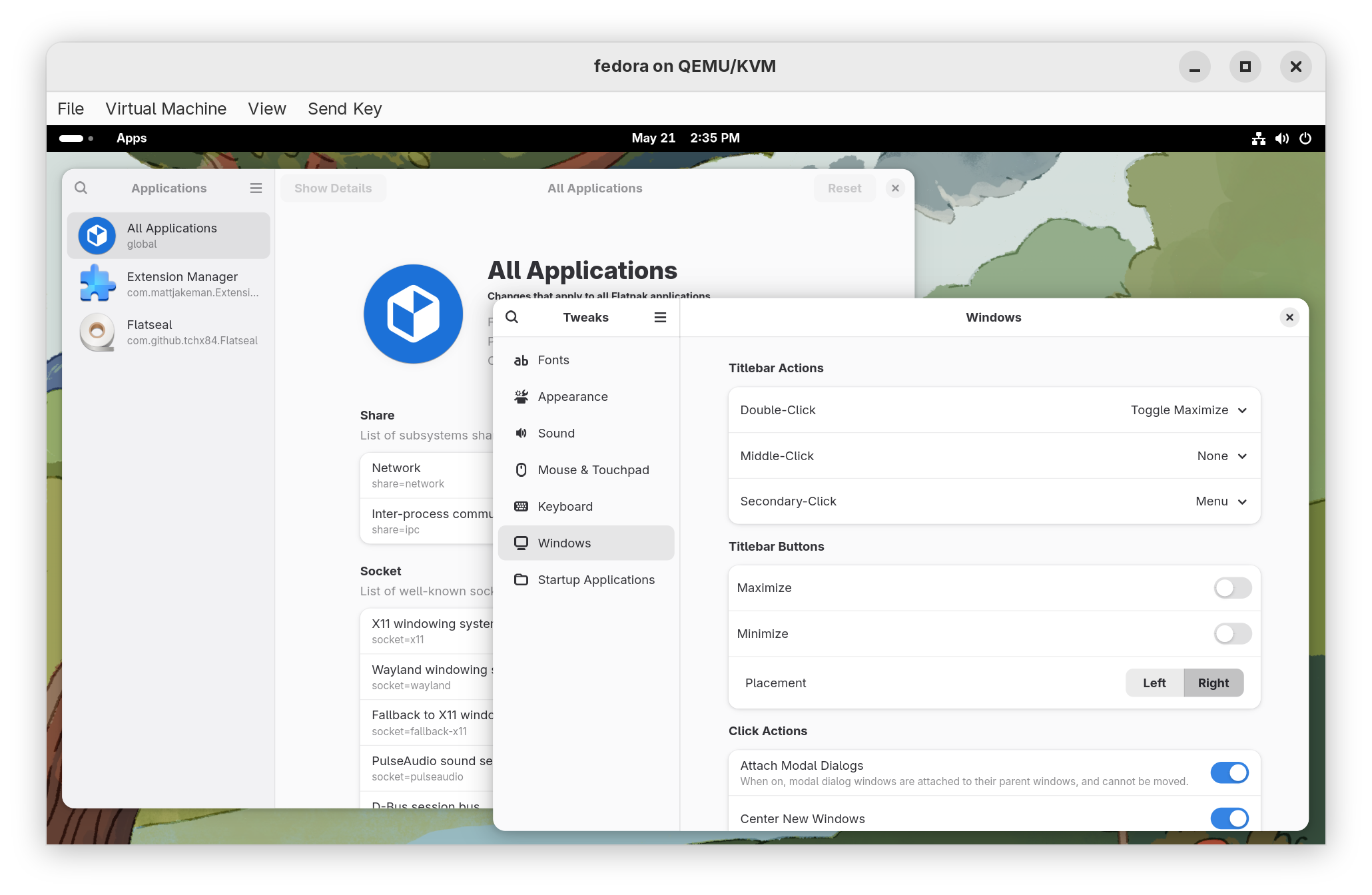The height and width of the screenshot is (895, 1372).
Task: Open the search in the Tweaks window
Action: tap(512, 317)
